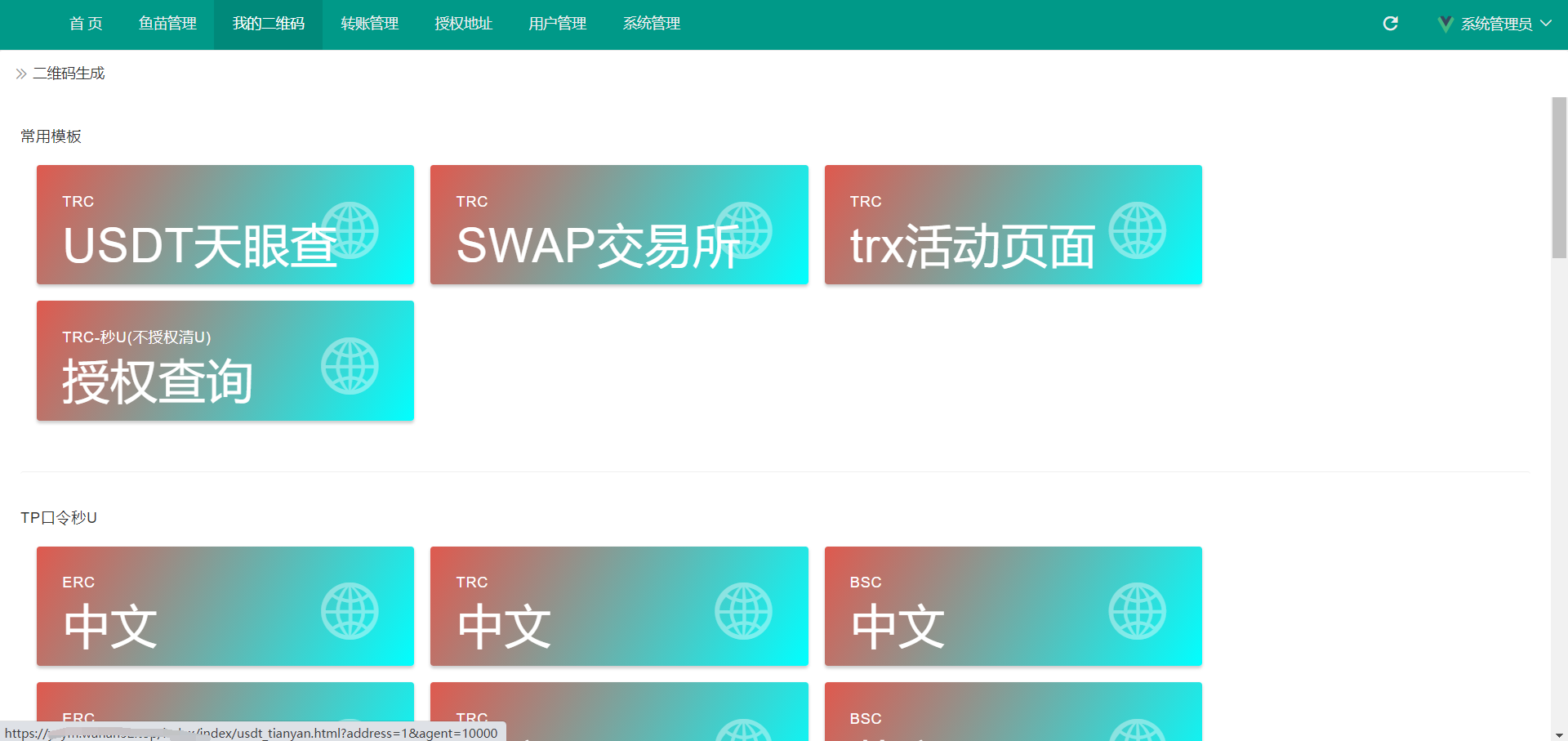
Task: Open the 转账管理 menu
Action: [370, 24]
